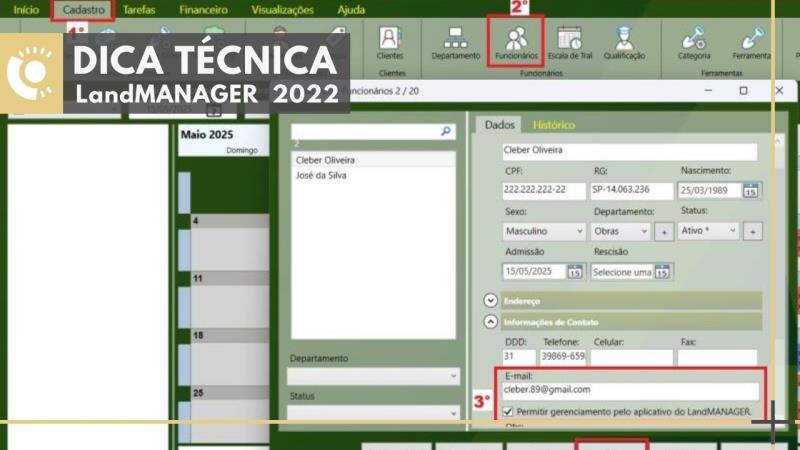
Task: Click the Fax field
Action: point(717,357)
